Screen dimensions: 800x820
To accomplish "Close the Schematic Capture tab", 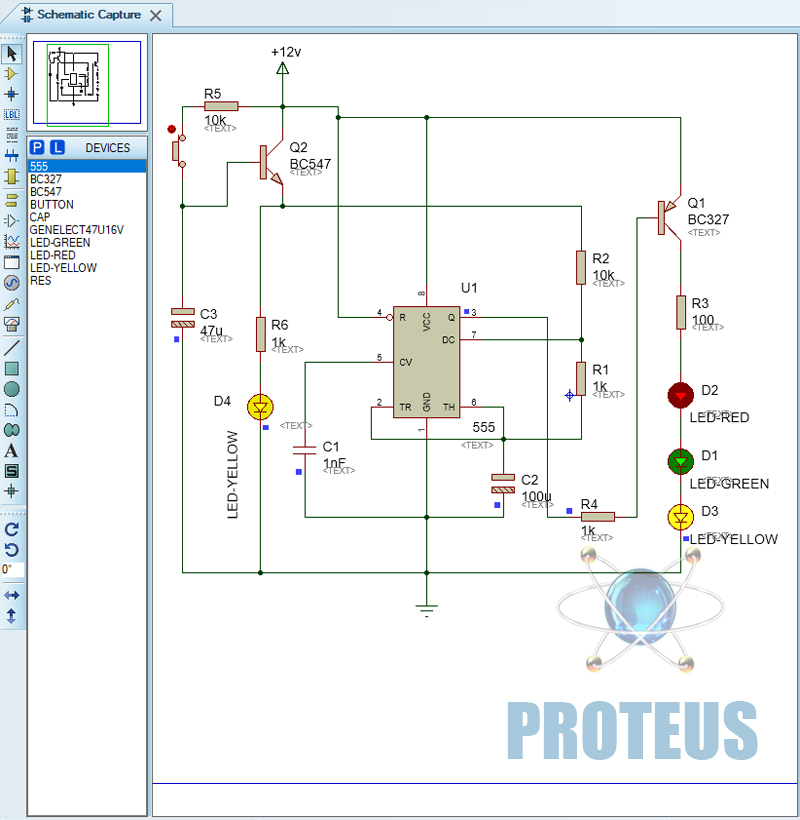I will (x=155, y=16).
